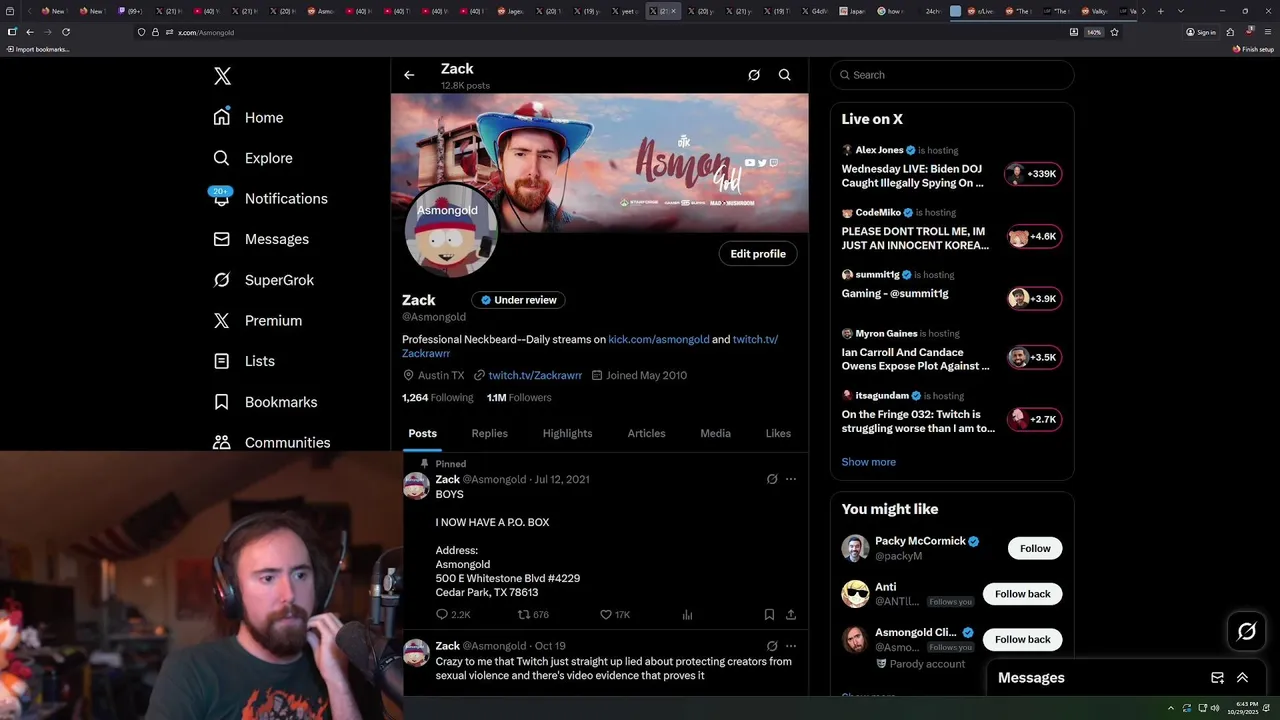Click Show more under Live on X

click(868, 462)
